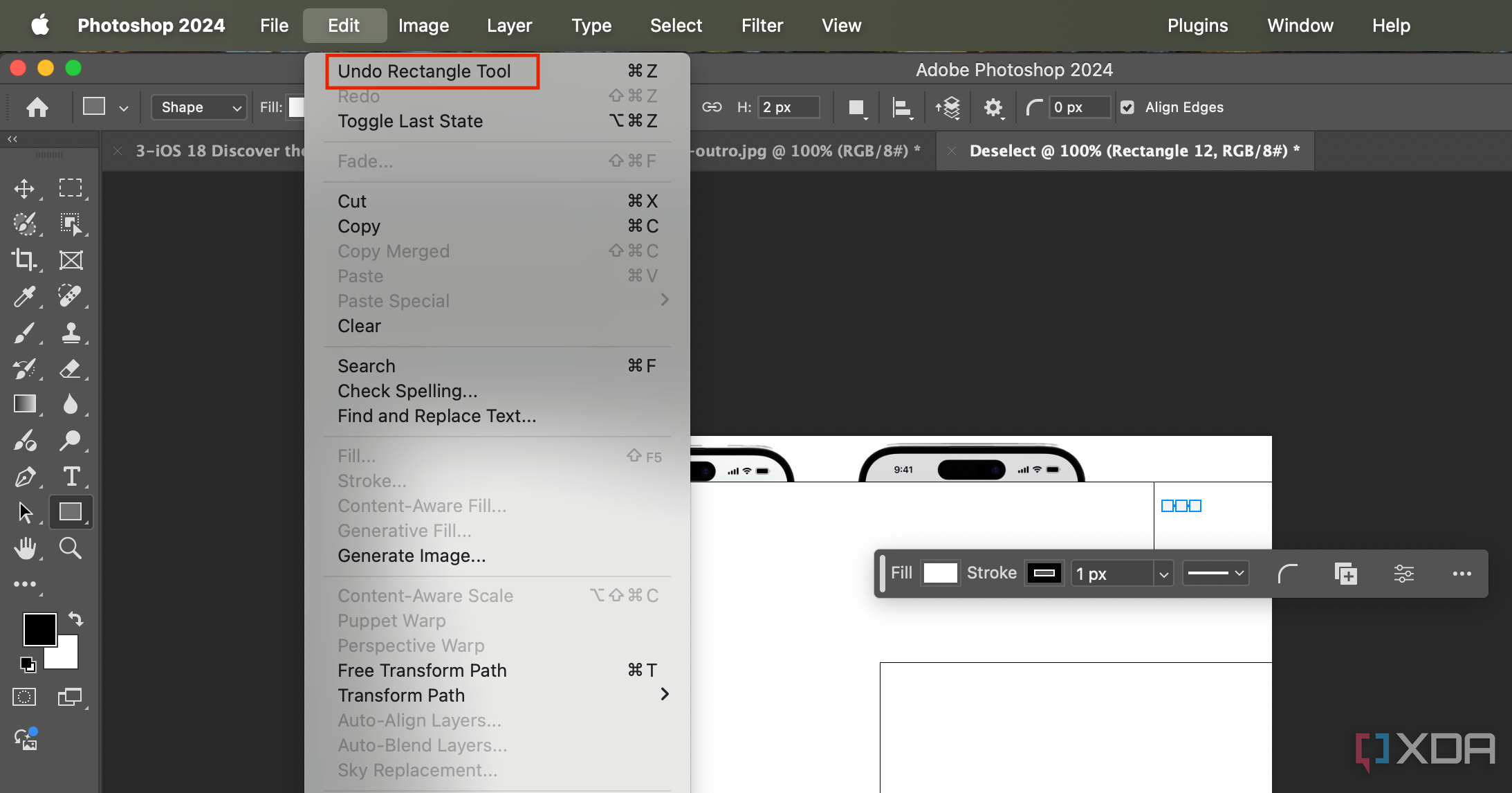Open the Apple menu
The width and height of the screenshot is (1512, 793).
41,26
